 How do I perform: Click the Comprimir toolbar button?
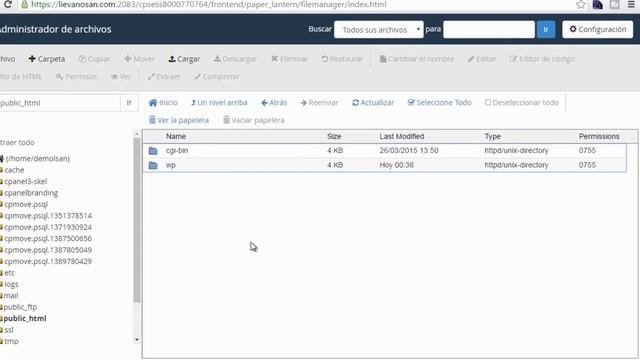pyautogui.click(x=217, y=76)
